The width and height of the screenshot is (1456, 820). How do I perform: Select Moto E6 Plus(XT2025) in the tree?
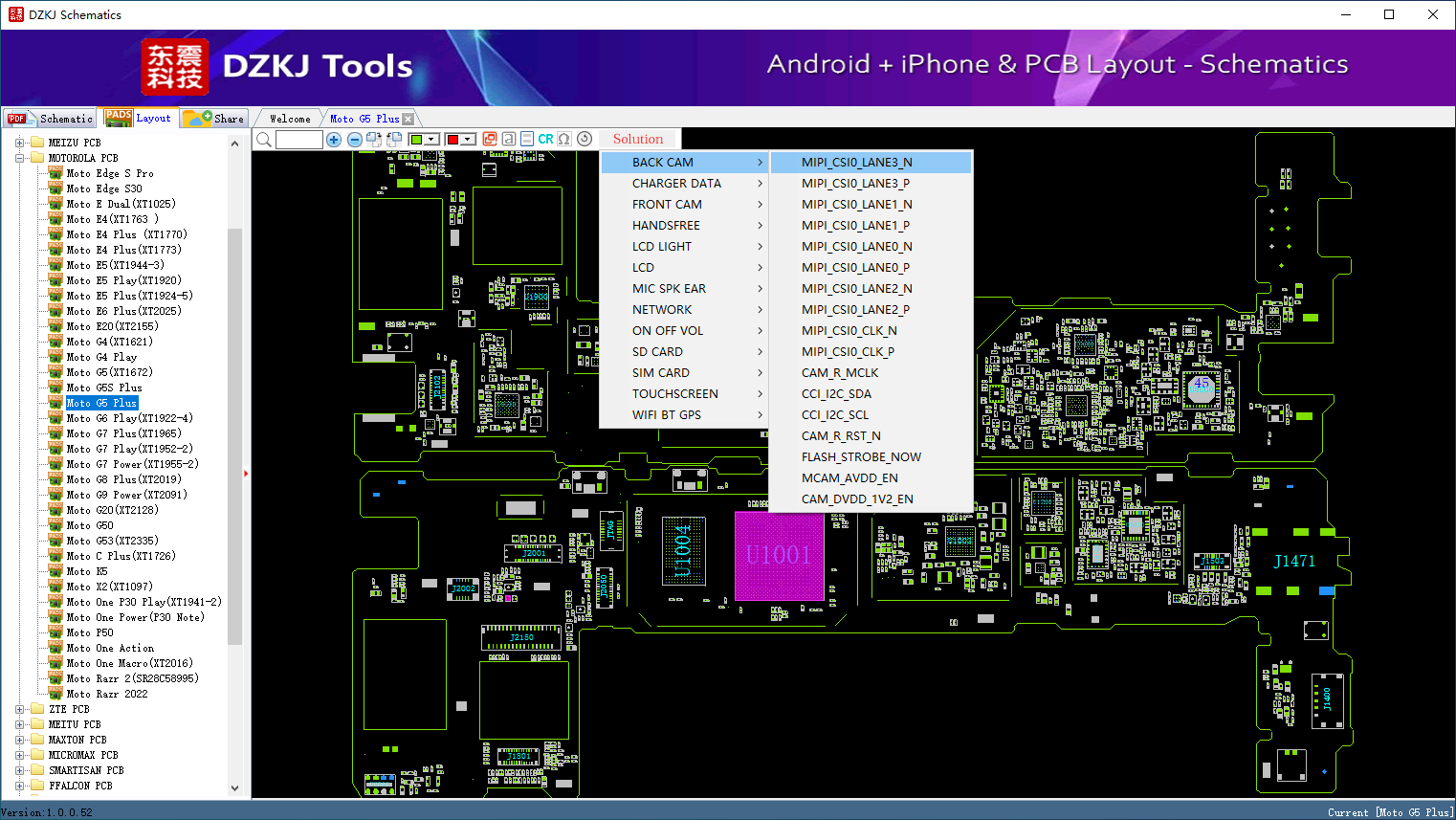tap(123, 311)
